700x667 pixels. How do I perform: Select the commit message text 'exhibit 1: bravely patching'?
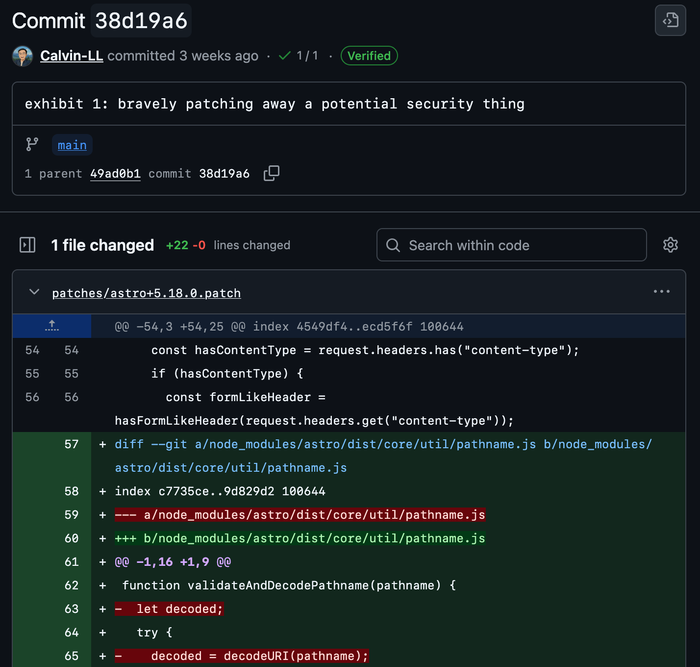(x=139, y=104)
